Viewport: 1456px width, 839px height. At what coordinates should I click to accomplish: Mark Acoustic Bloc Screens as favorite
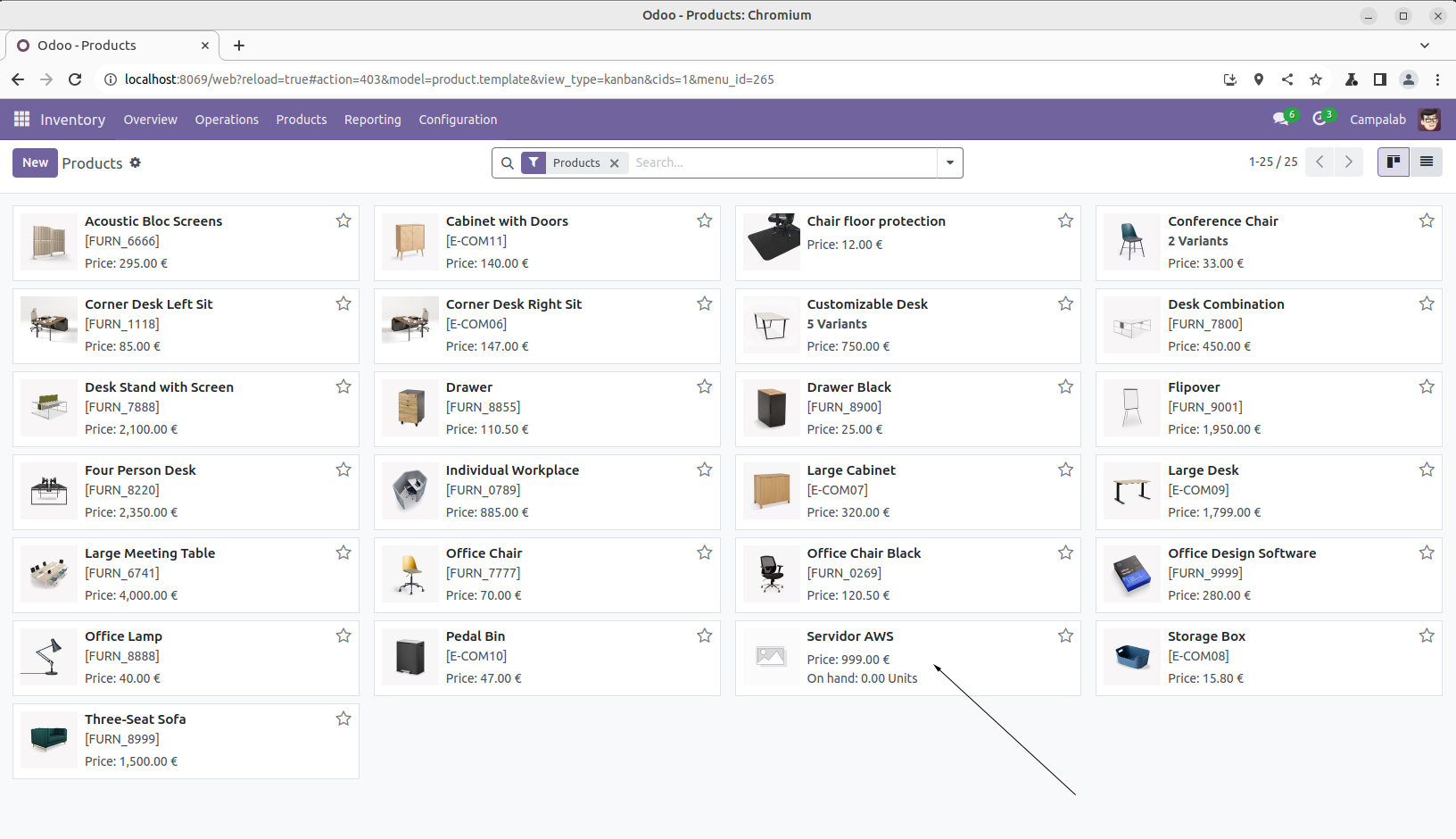pyautogui.click(x=343, y=221)
